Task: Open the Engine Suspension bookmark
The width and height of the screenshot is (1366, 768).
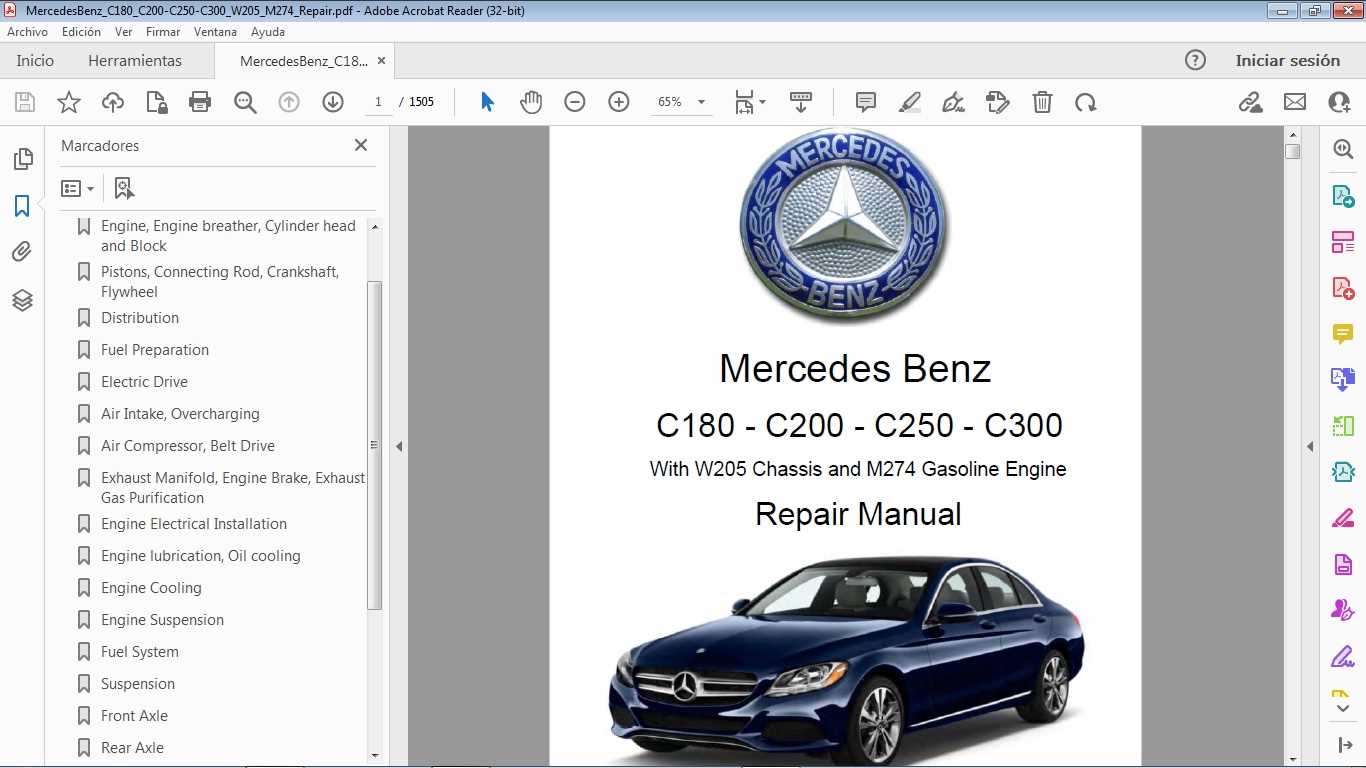Action: click(x=162, y=620)
